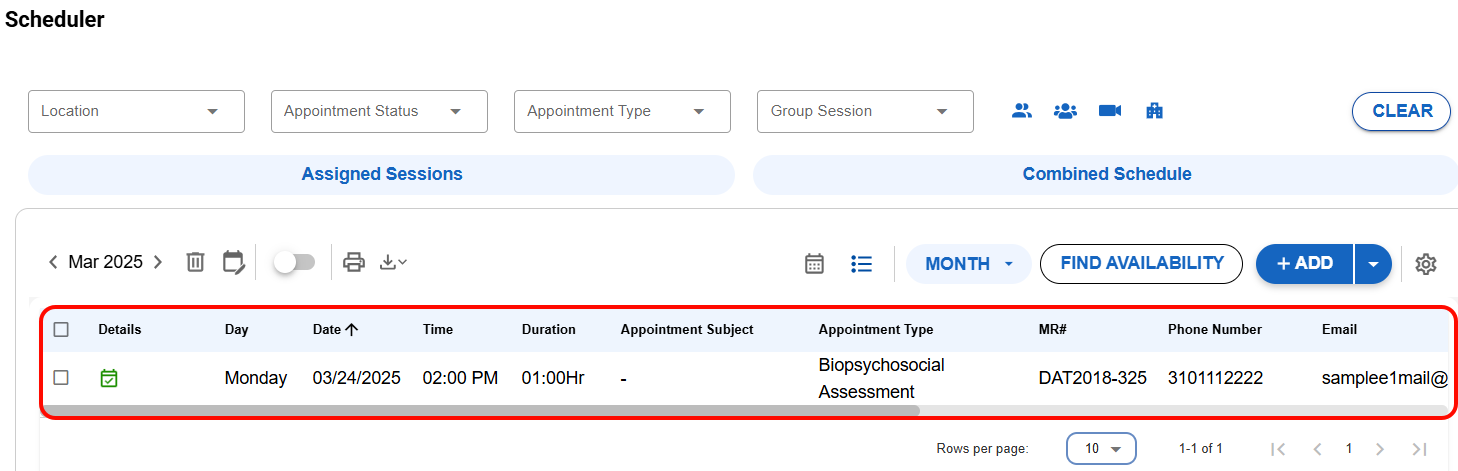Image resolution: width=1458 pixels, height=471 pixels.
Task: Switch to Combined Schedule tab
Action: pyautogui.click(x=1106, y=174)
